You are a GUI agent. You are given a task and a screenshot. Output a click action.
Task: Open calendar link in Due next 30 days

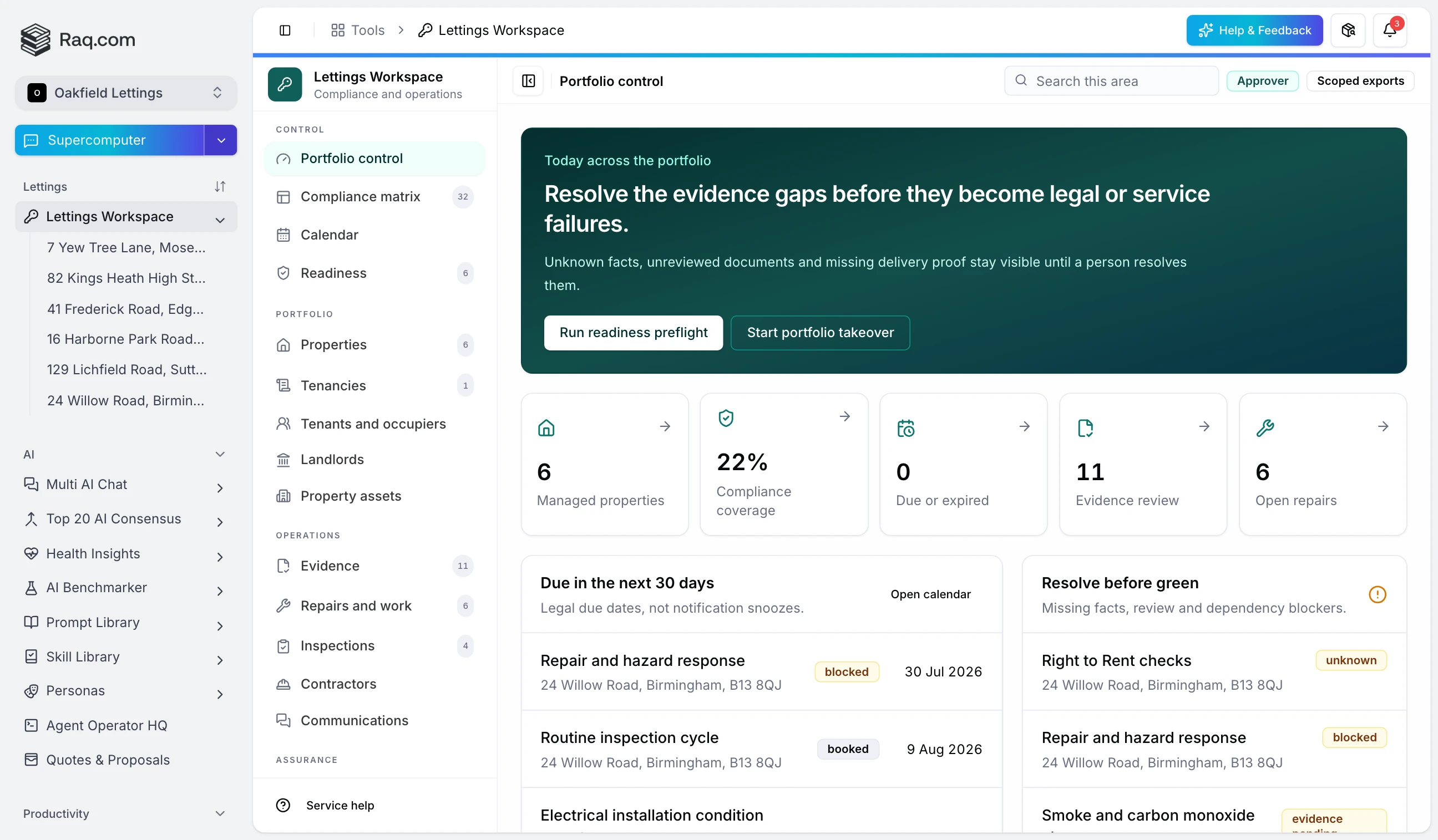coord(930,594)
